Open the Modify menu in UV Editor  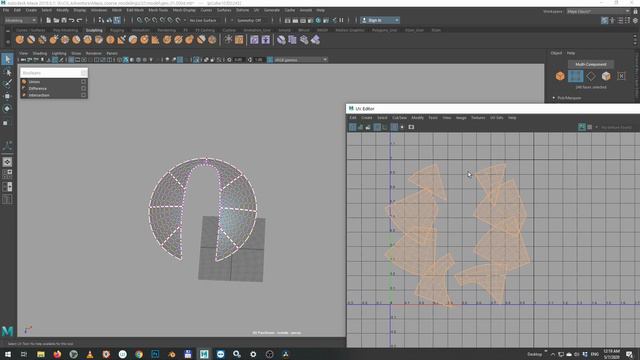417,118
